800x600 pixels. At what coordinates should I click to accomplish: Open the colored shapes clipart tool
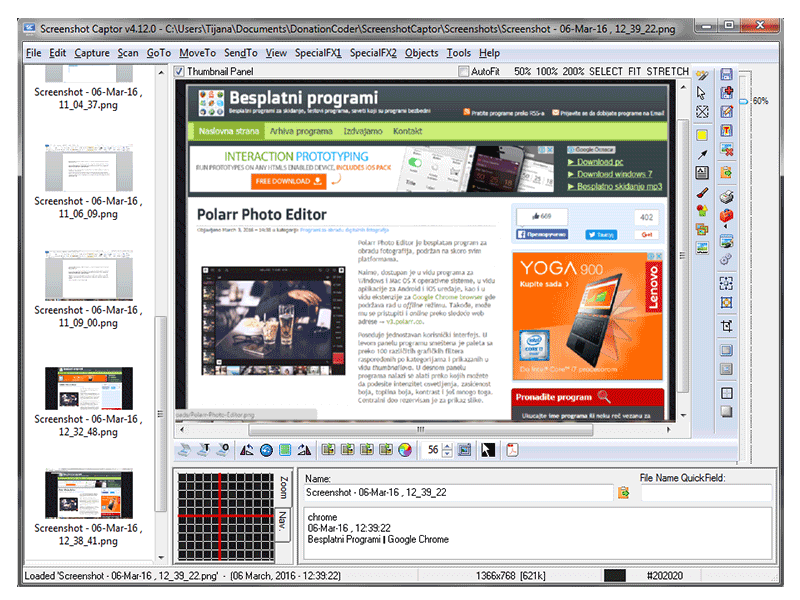[702, 210]
